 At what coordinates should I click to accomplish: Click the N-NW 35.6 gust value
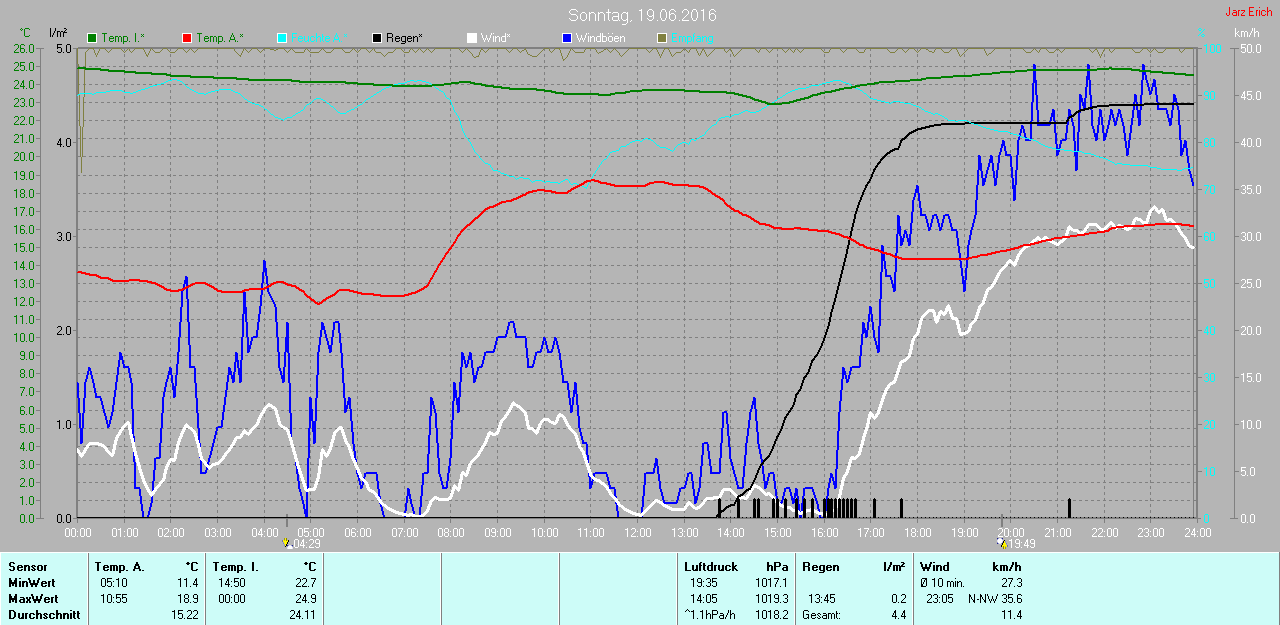[995, 599]
